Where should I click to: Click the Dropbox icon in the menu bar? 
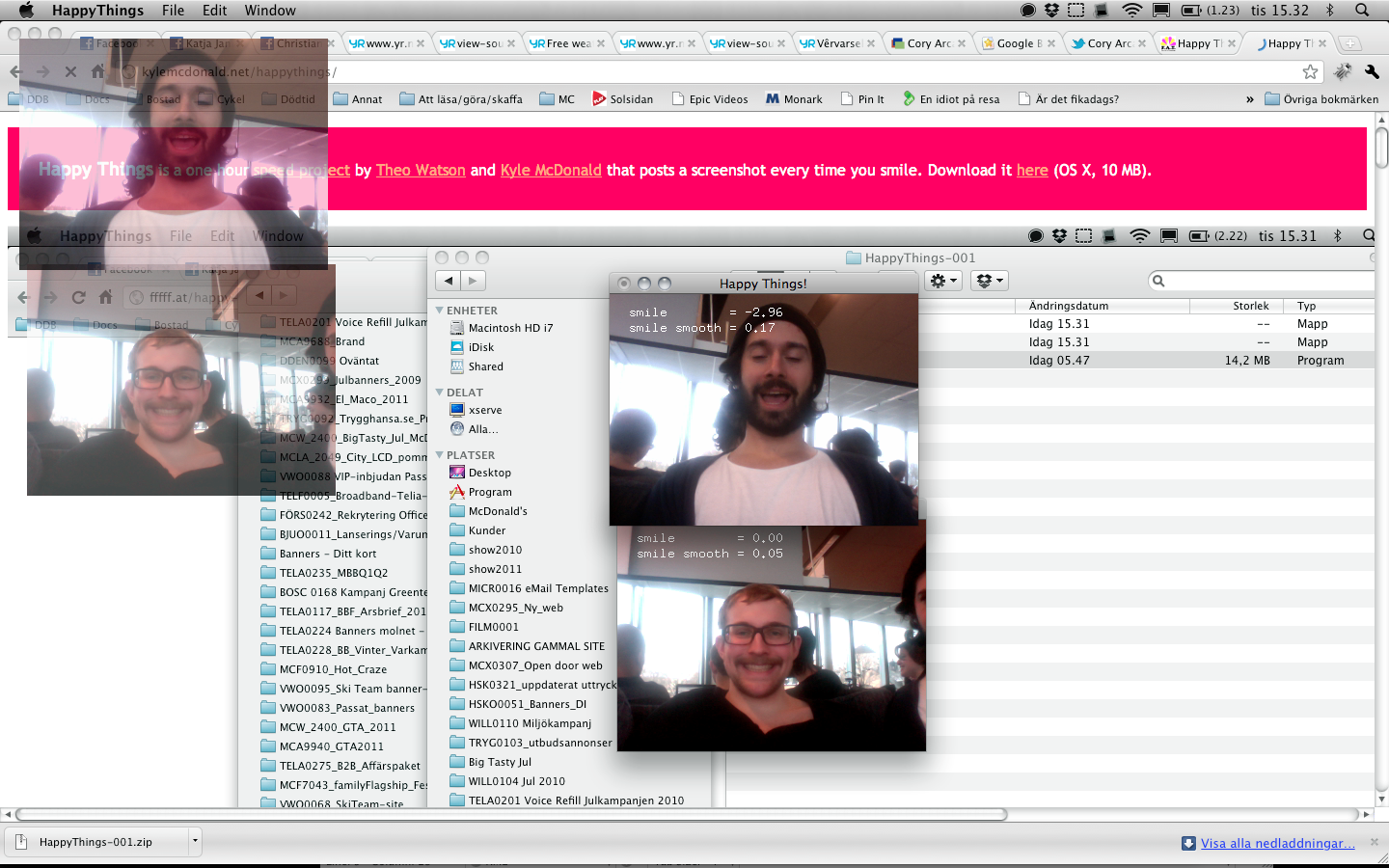click(1051, 11)
